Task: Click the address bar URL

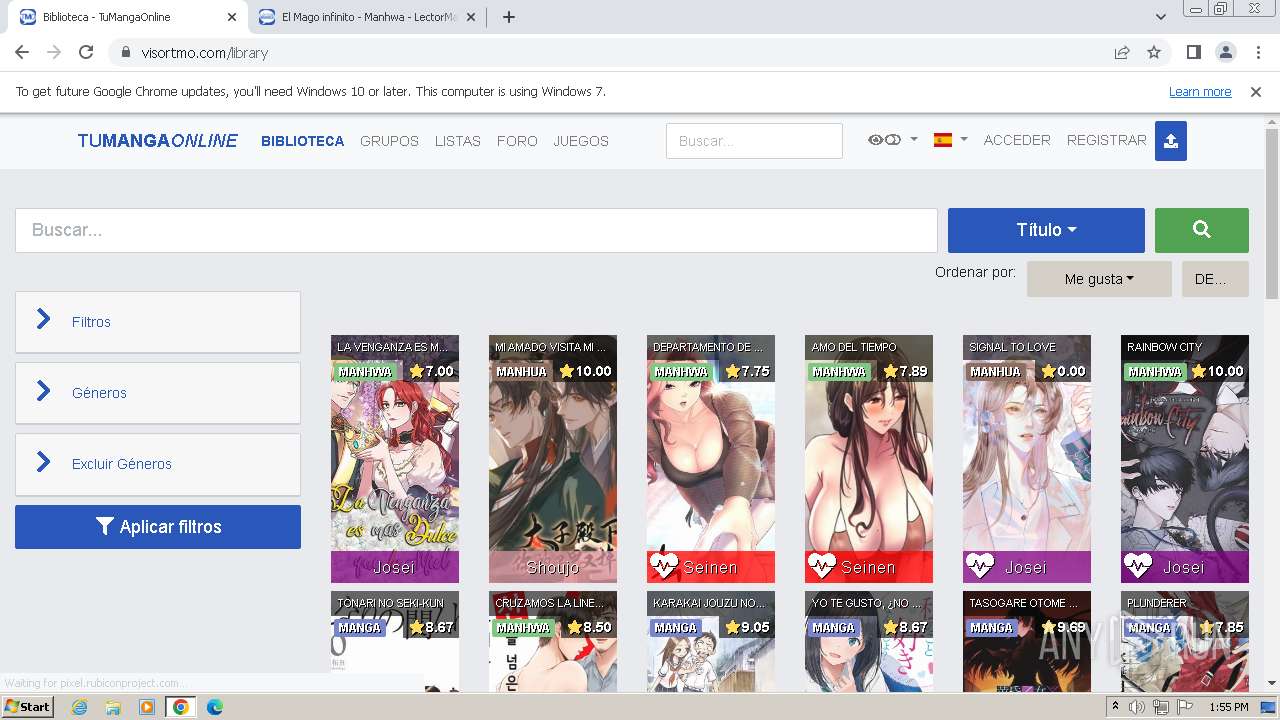Action: click(204, 53)
